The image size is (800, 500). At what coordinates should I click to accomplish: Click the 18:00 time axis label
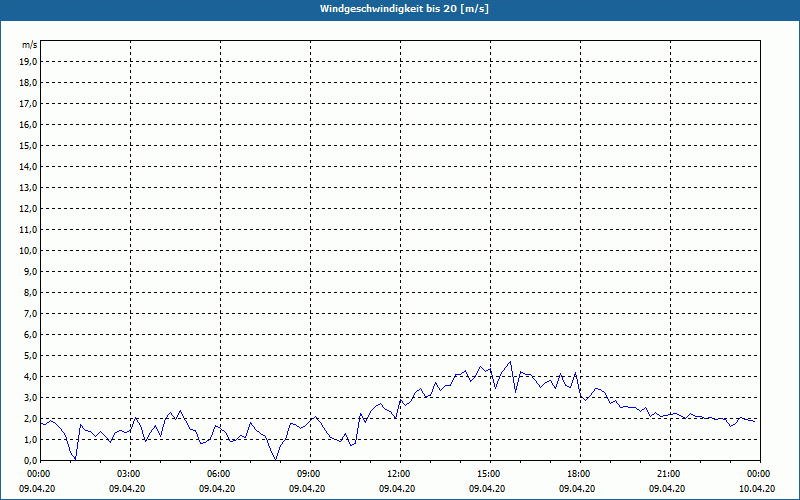click(579, 474)
